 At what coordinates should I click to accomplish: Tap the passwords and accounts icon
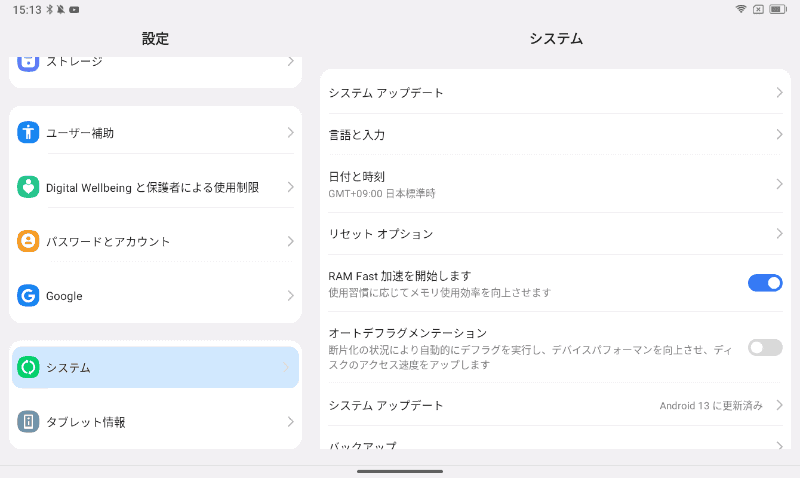pyautogui.click(x=28, y=242)
